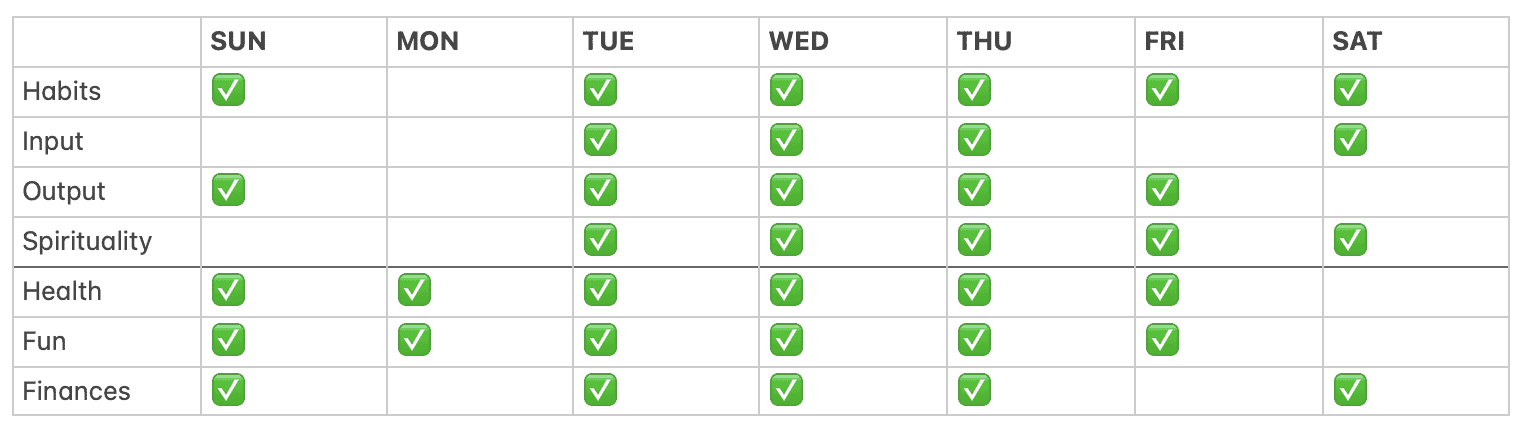The image size is (1522, 438).
Task: Click the Habits checkmark under SUN
Action: (228, 91)
